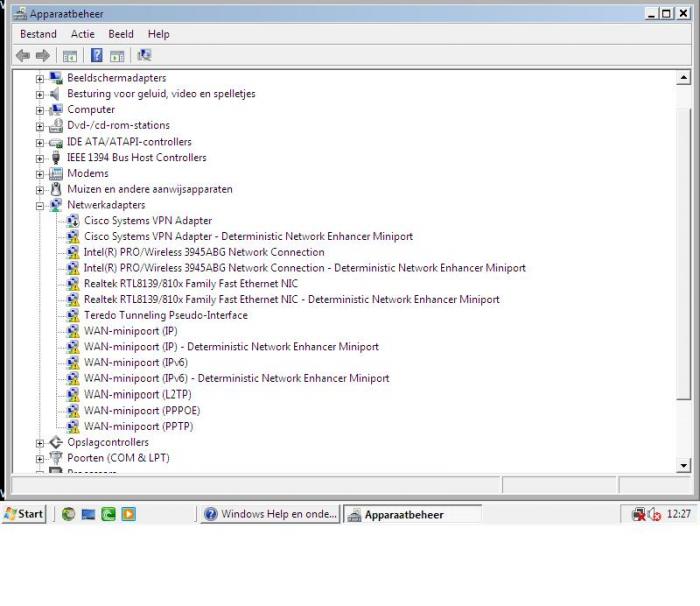Click the Forward arrow toolbar icon
700x606 pixels.
pos(43,56)
